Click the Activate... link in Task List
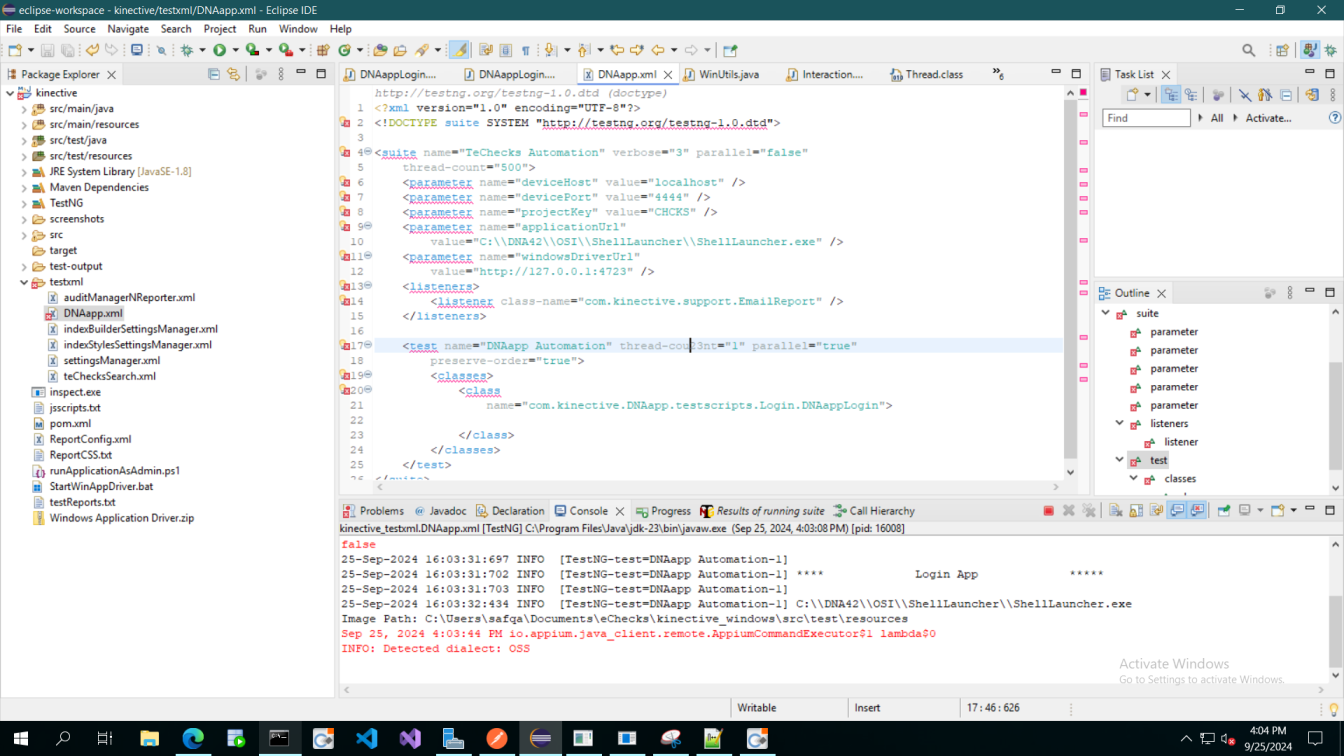Screen dimensions: 1344x756 1267,118
